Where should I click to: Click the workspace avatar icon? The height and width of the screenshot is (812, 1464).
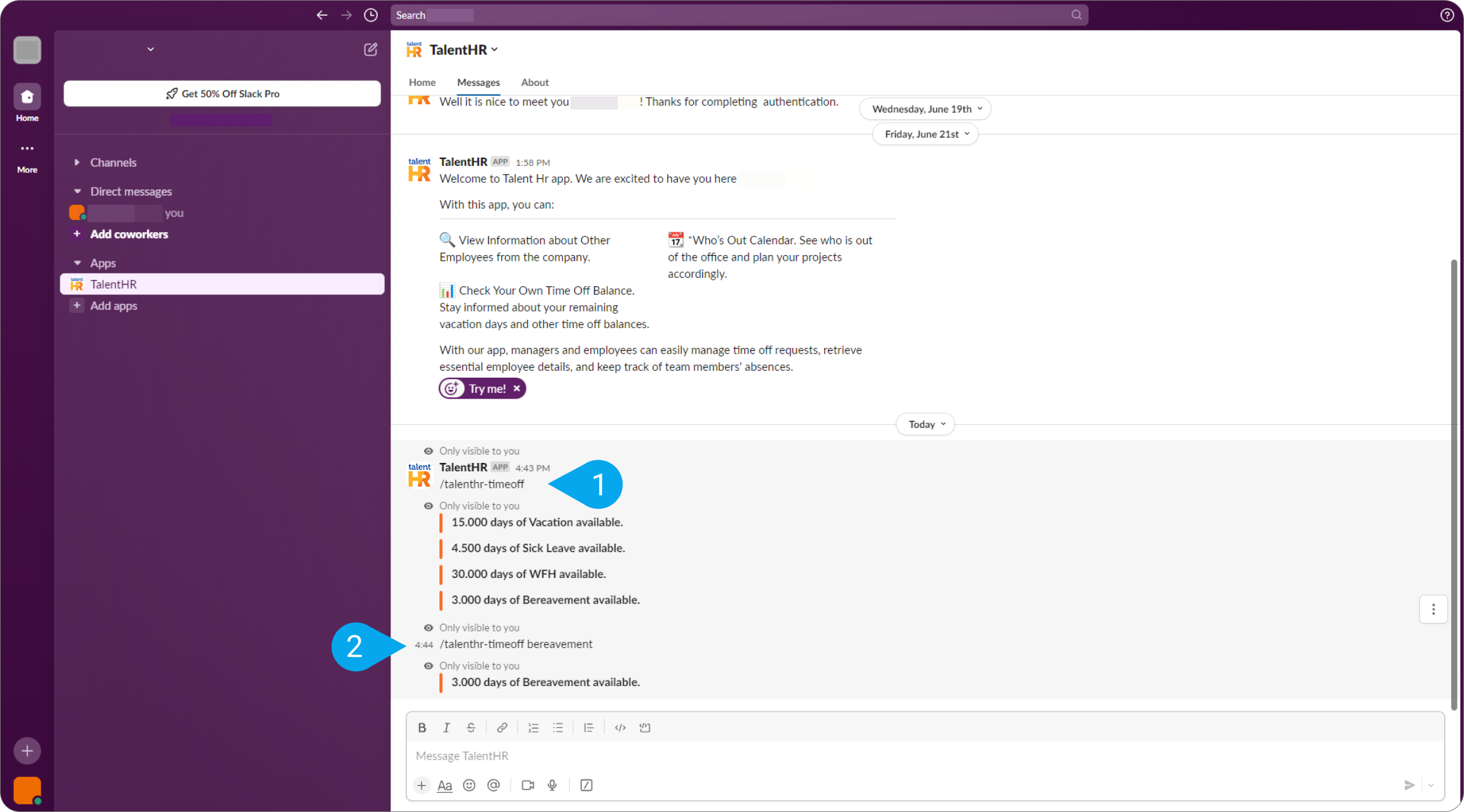tap(27, 50)
